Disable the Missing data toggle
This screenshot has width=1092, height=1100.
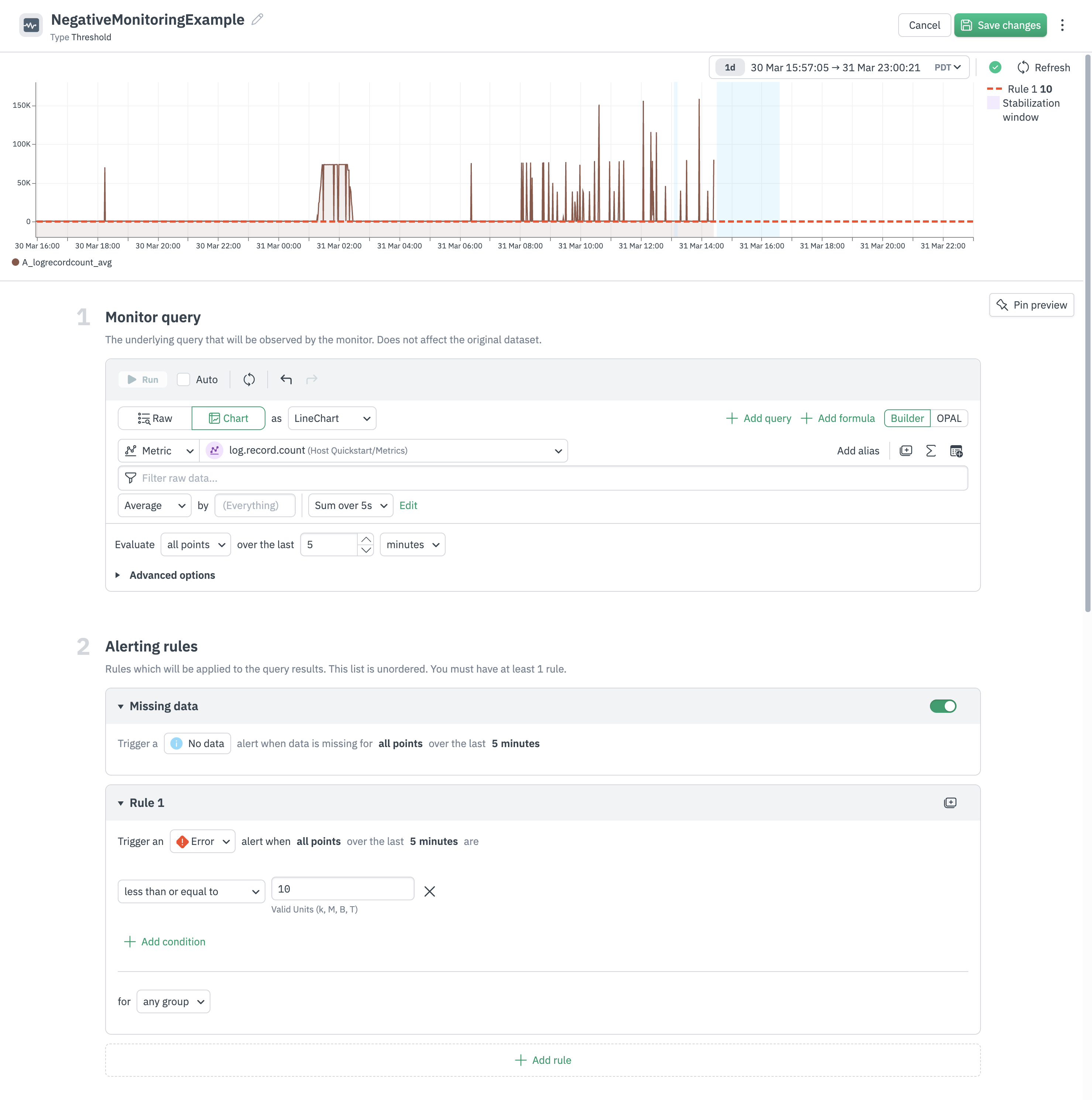pyautogui.click(x=943, y=706)
